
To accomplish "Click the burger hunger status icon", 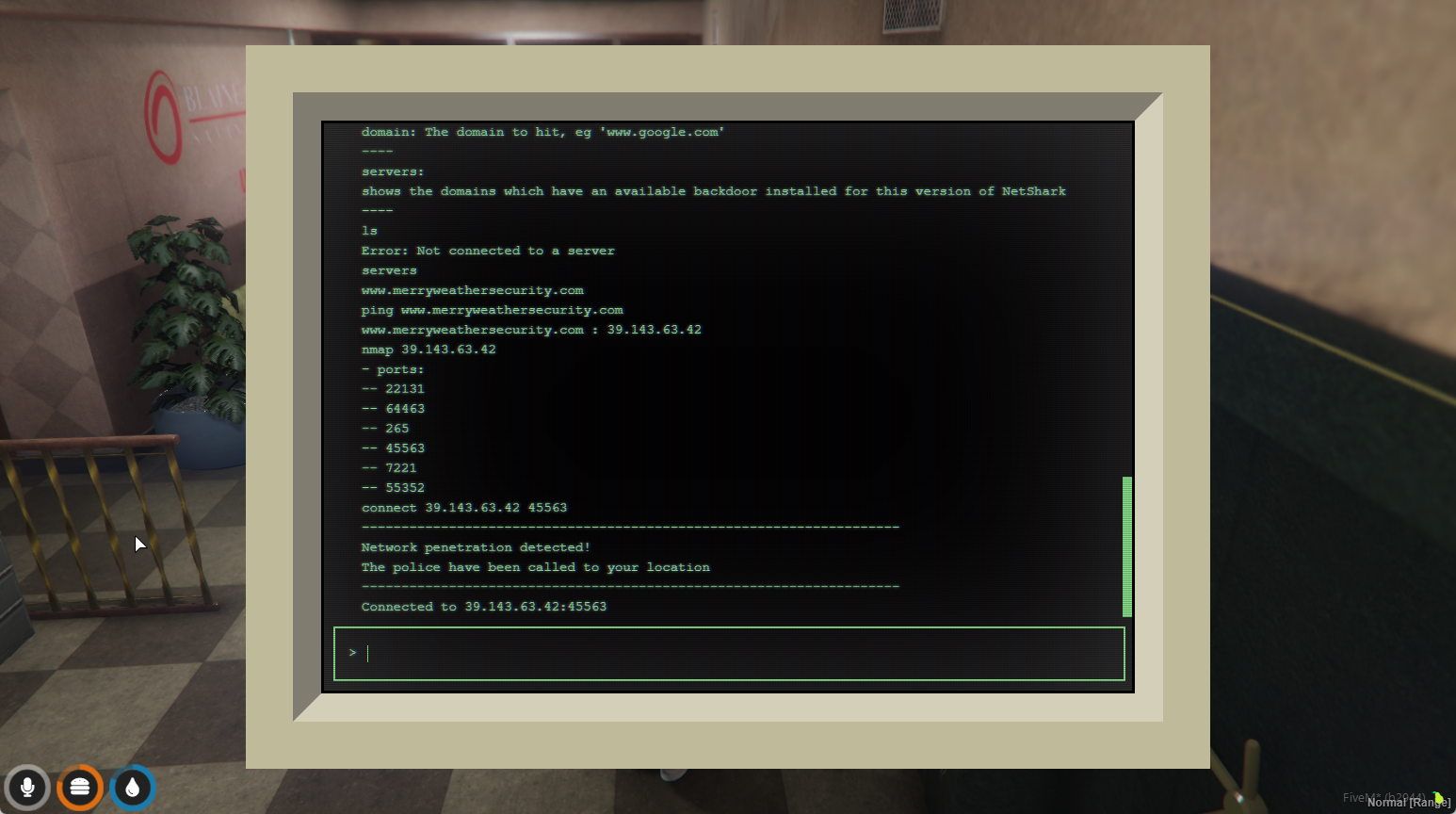I will (80, 788).
